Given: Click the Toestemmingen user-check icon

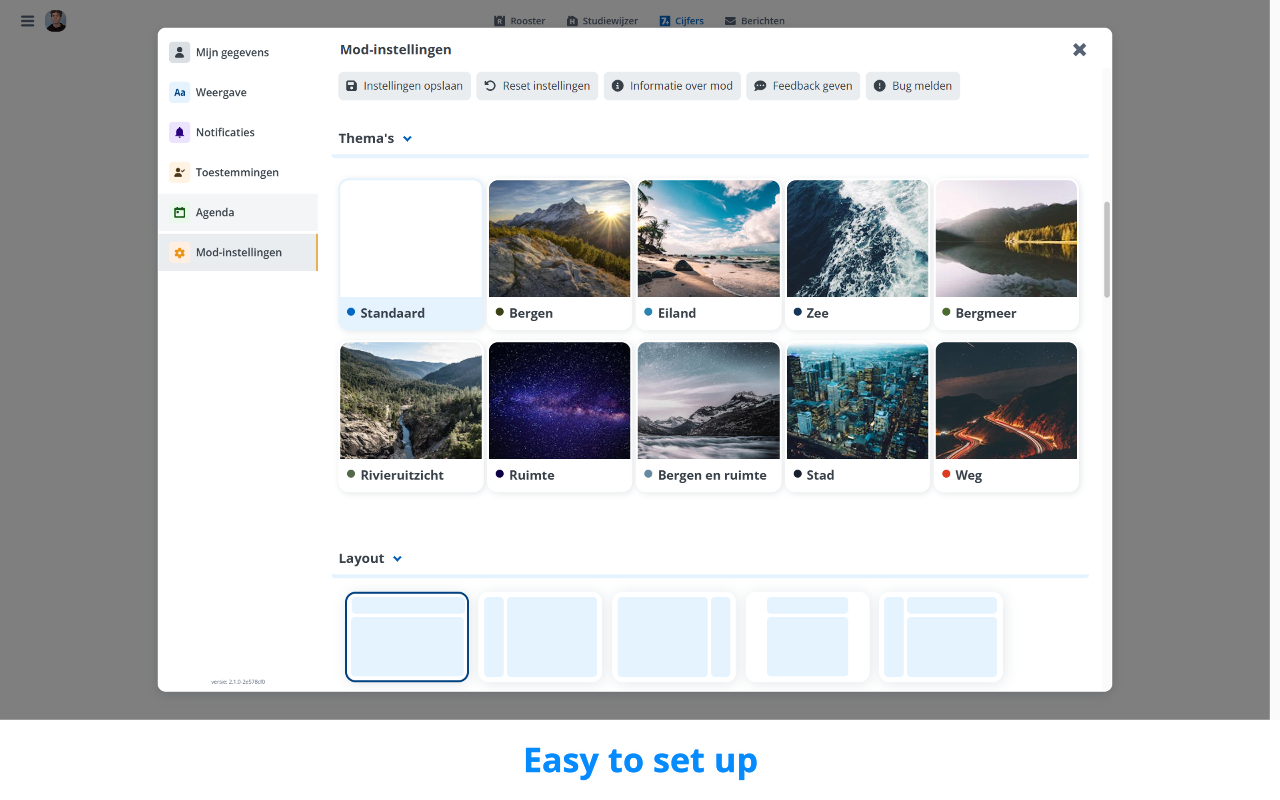Looking at the screenshot, I should tap(179, 172).
